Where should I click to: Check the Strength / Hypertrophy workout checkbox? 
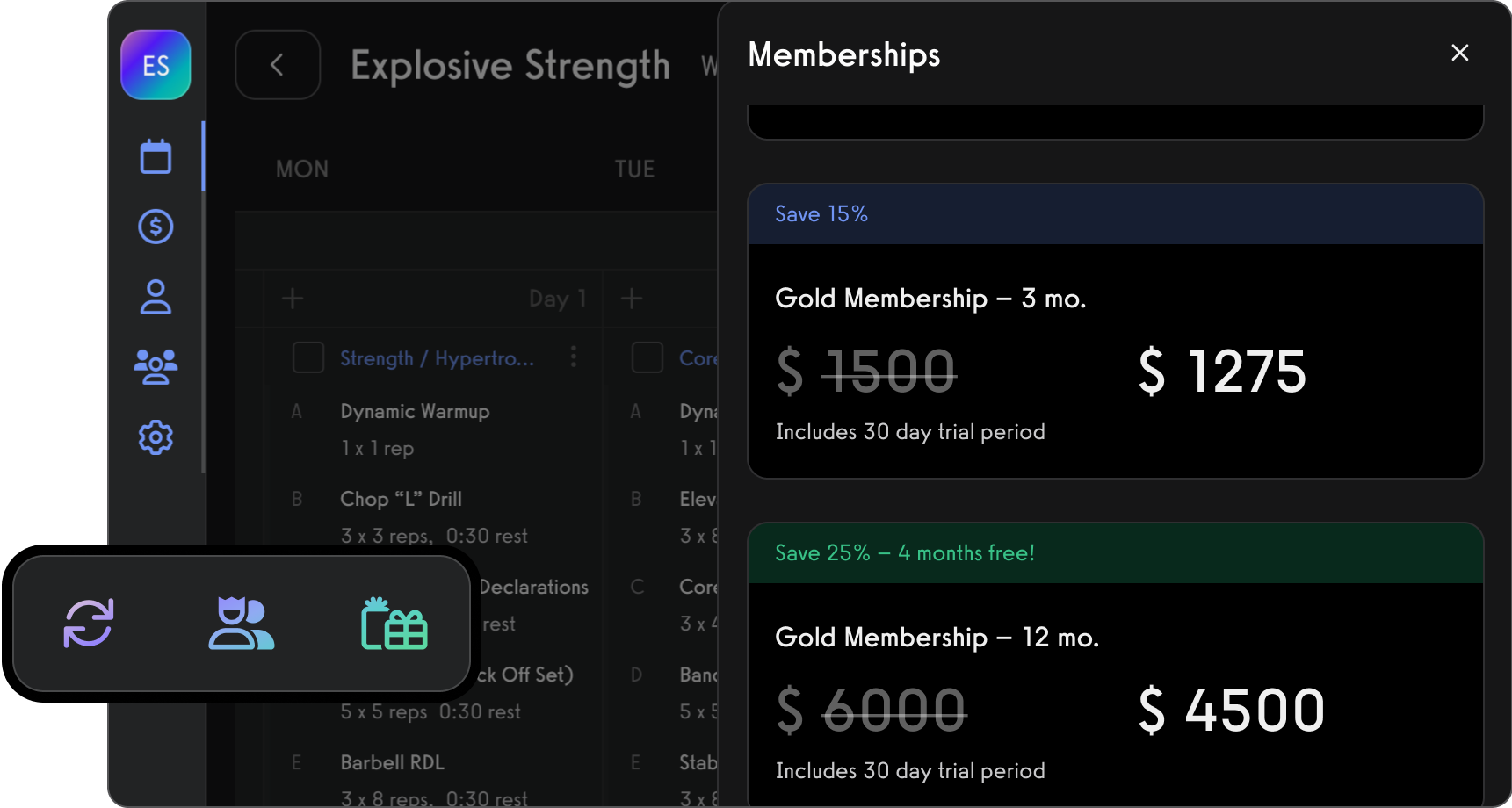[308, 357]
